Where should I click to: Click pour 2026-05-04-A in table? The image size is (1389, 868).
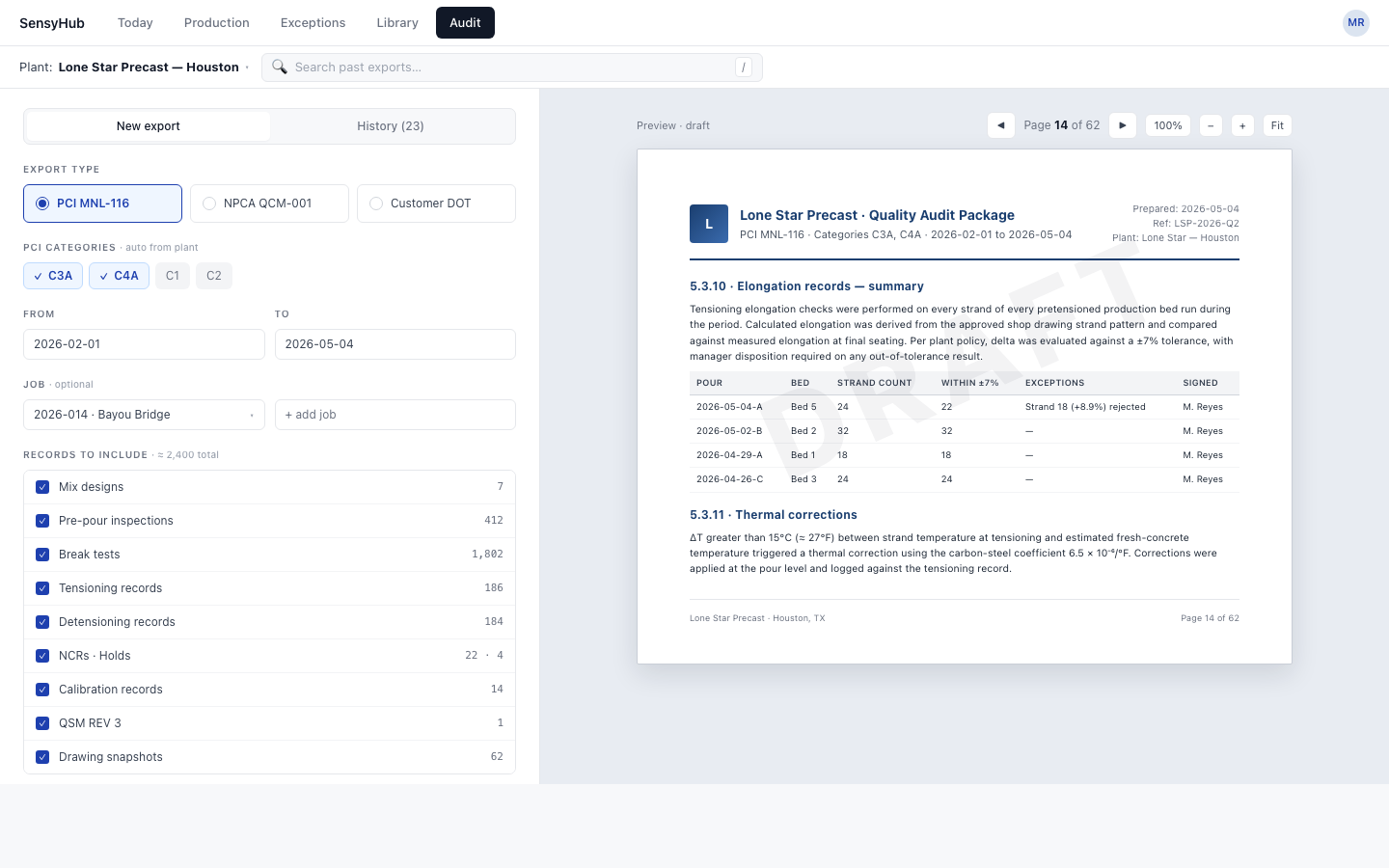(x=729, y=407)
